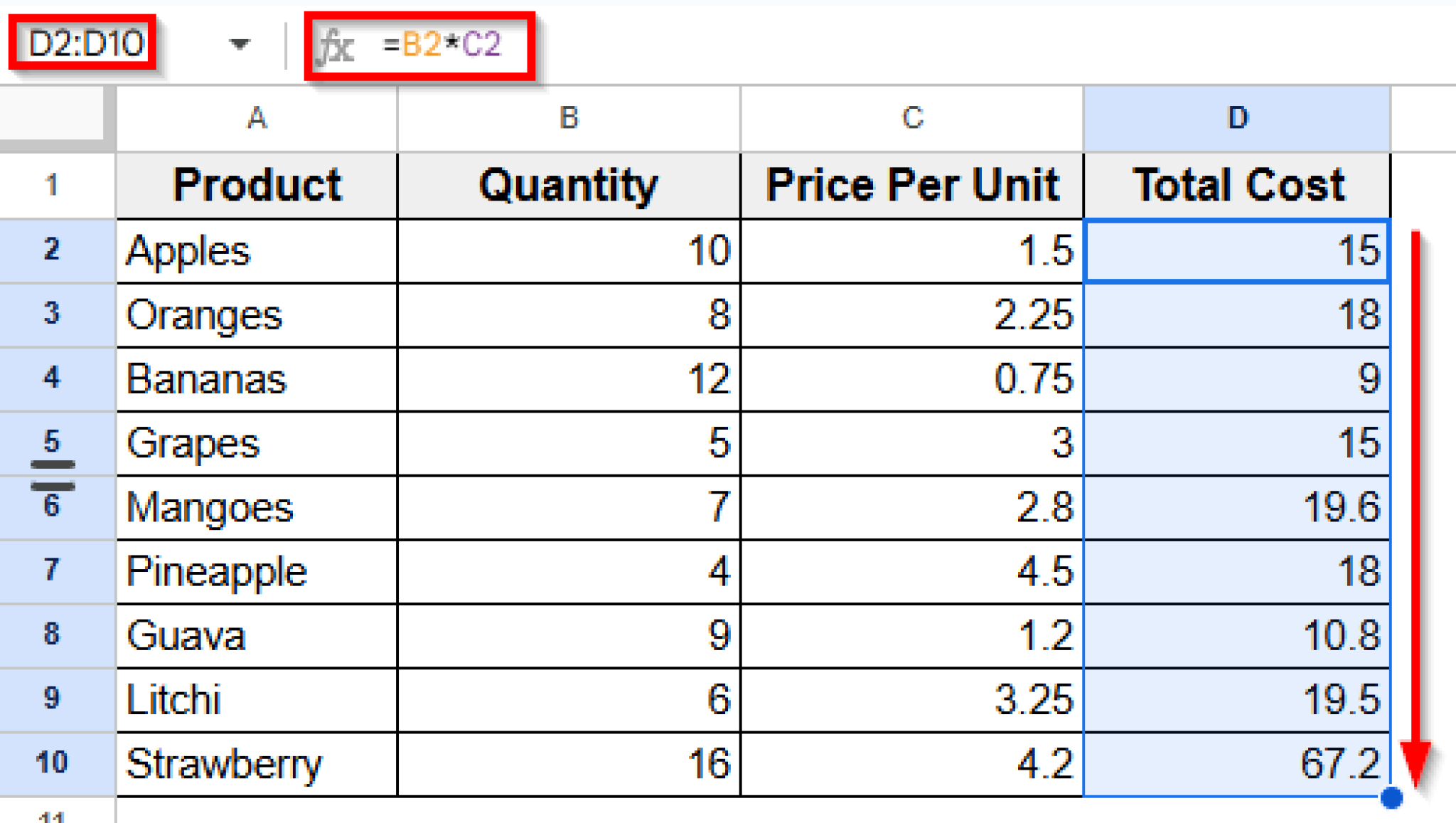
Task: Select the Quantity header cell
Action: pyautogui.click(x=567, y=185)
